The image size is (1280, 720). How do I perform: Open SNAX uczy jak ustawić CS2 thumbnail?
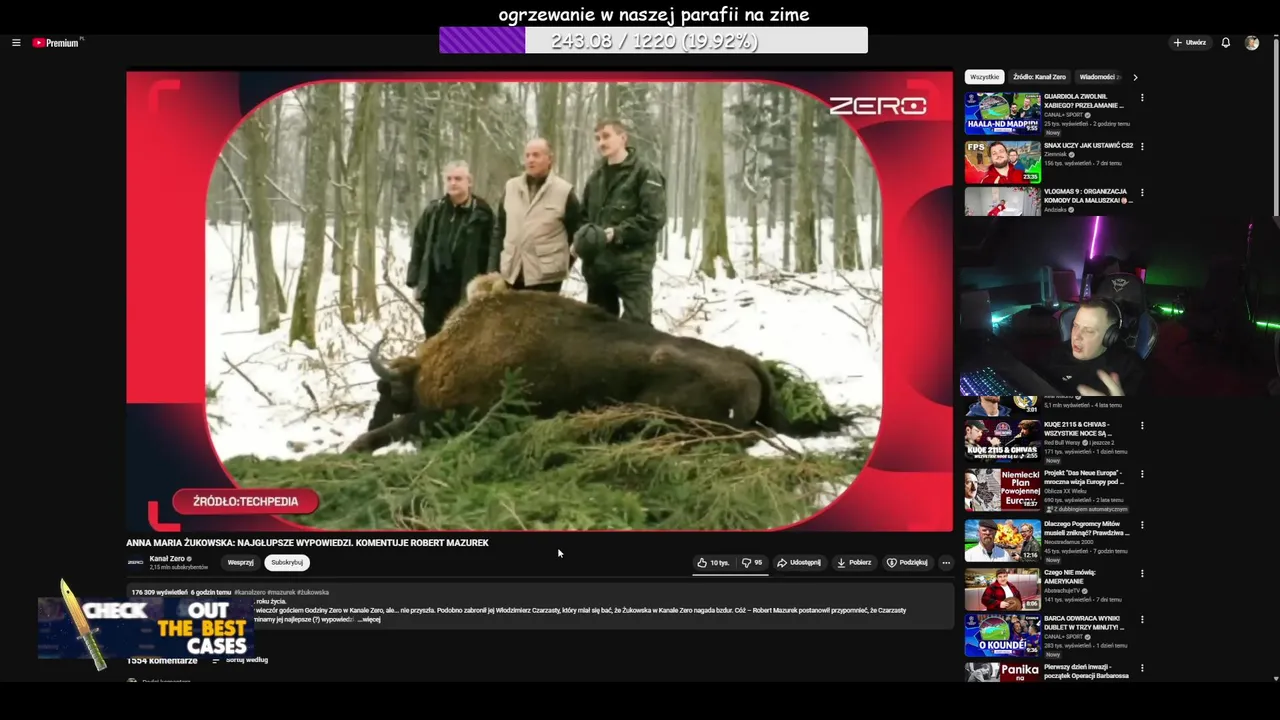tap(1002, 162)
